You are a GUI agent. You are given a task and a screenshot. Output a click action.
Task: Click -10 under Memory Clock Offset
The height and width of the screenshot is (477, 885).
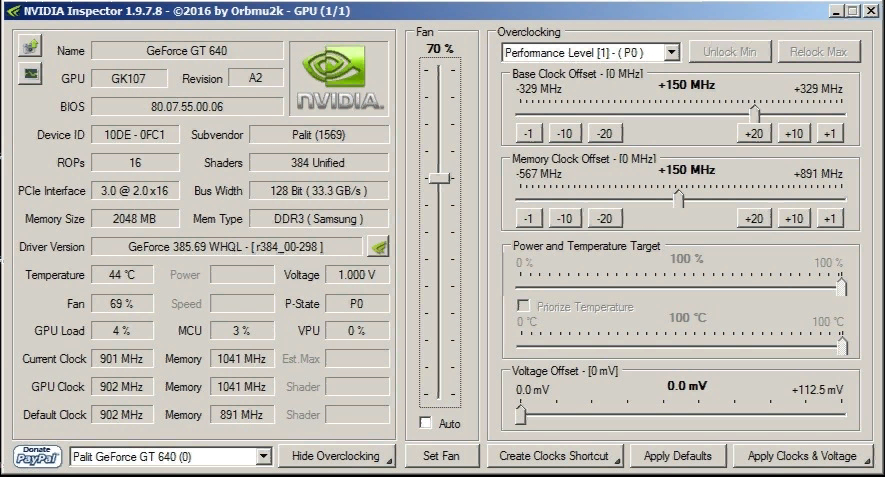(565, 218)
